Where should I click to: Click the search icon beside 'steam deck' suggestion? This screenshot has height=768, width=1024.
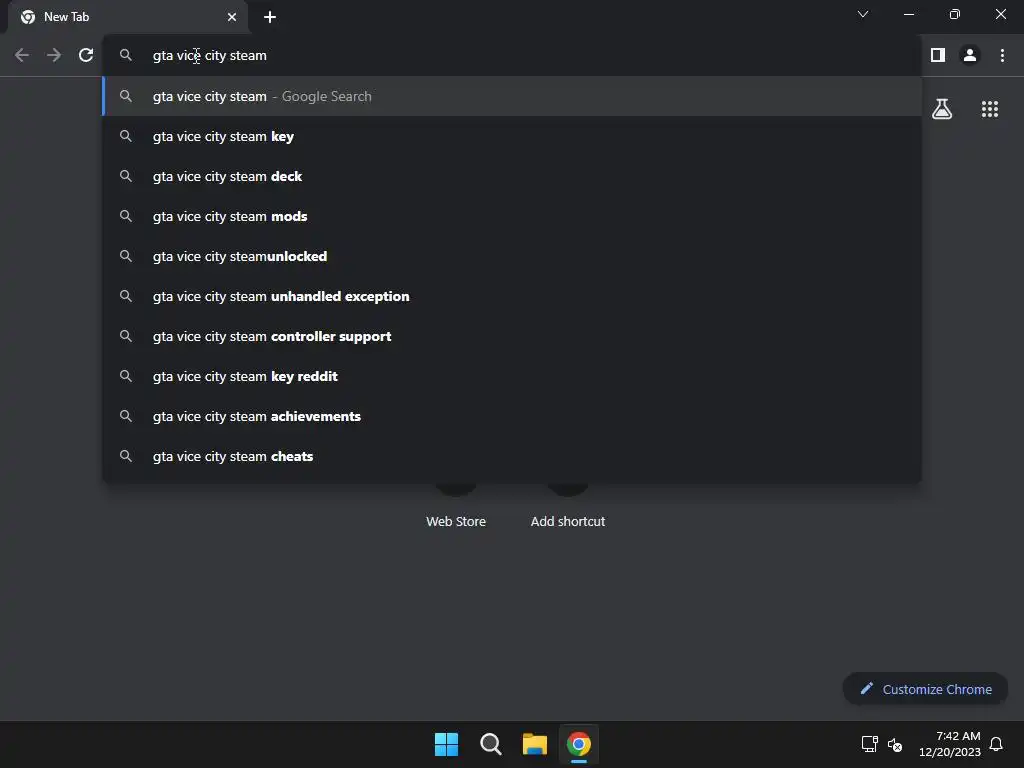[x=126, y=176]
